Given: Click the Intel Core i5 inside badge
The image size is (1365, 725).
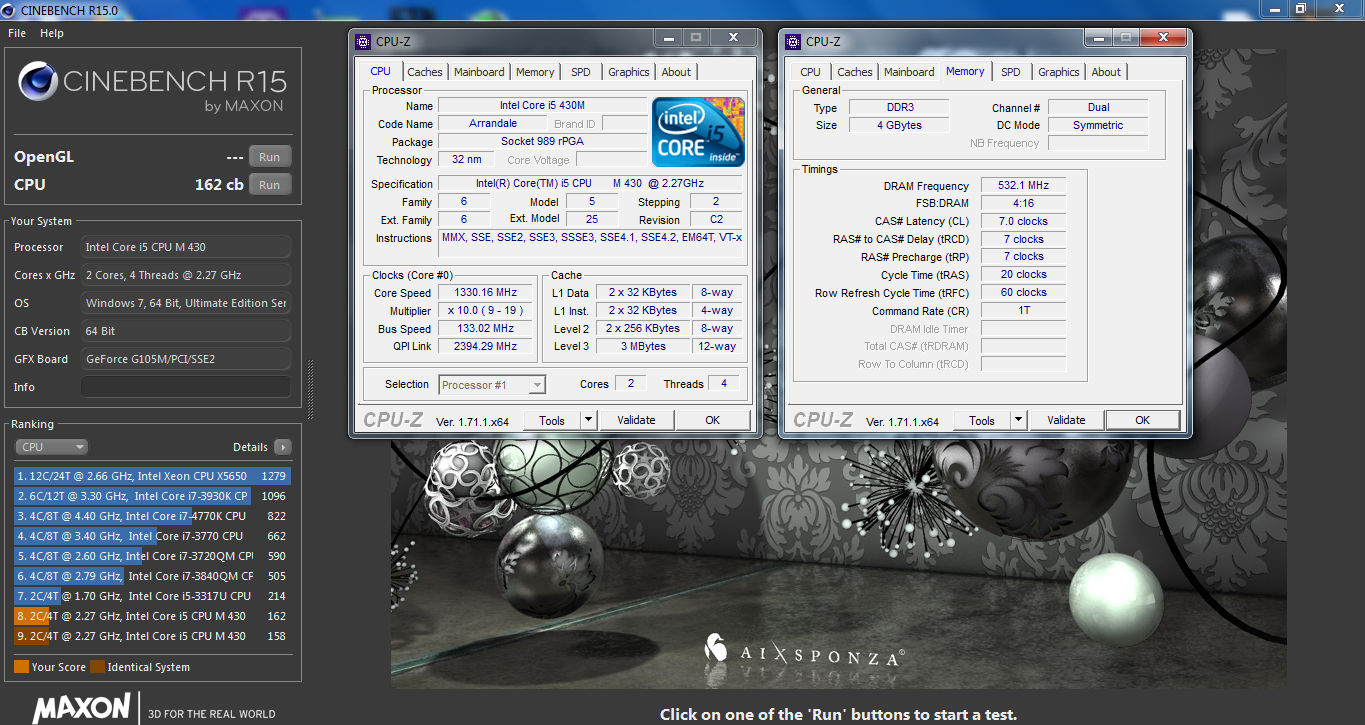Looking at the screenshot, I should point(699,132).
